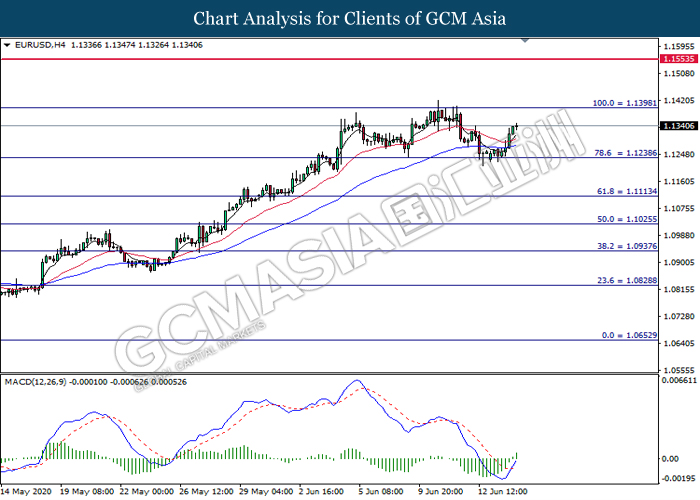Click the 1.09880 price scale value
Image resolution: width=700 pixels, height=500 pixels.
click(x=679, y=235)
